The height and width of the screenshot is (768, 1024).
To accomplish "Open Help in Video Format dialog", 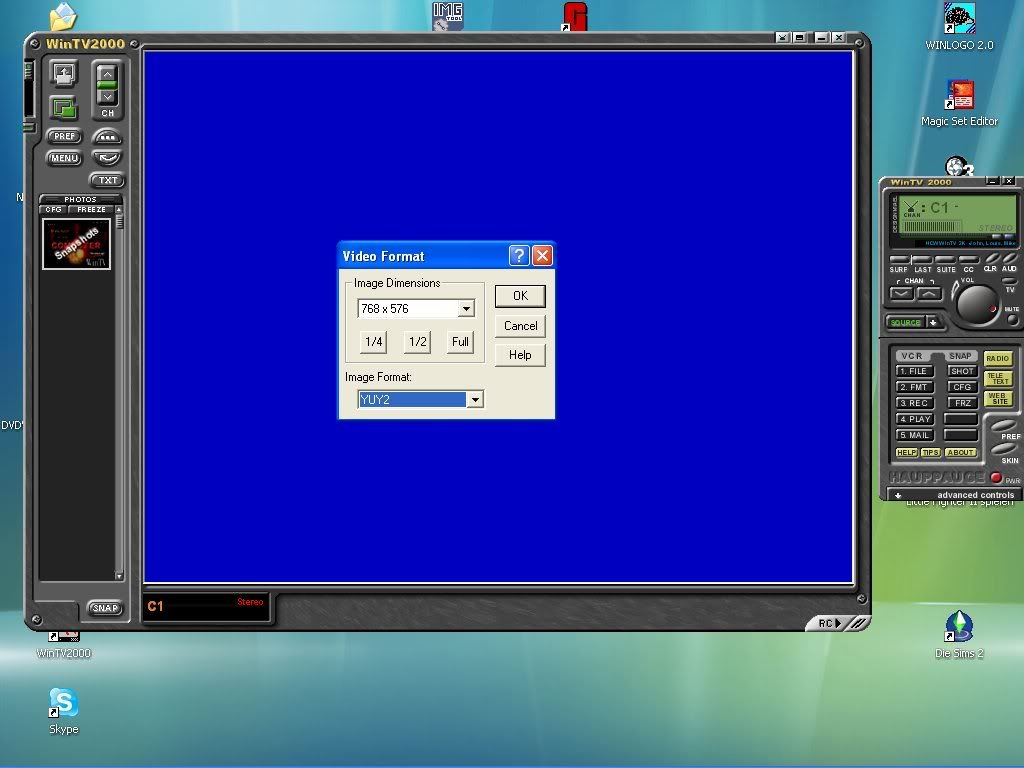I will pyautogui.click(x=520, y=355).
